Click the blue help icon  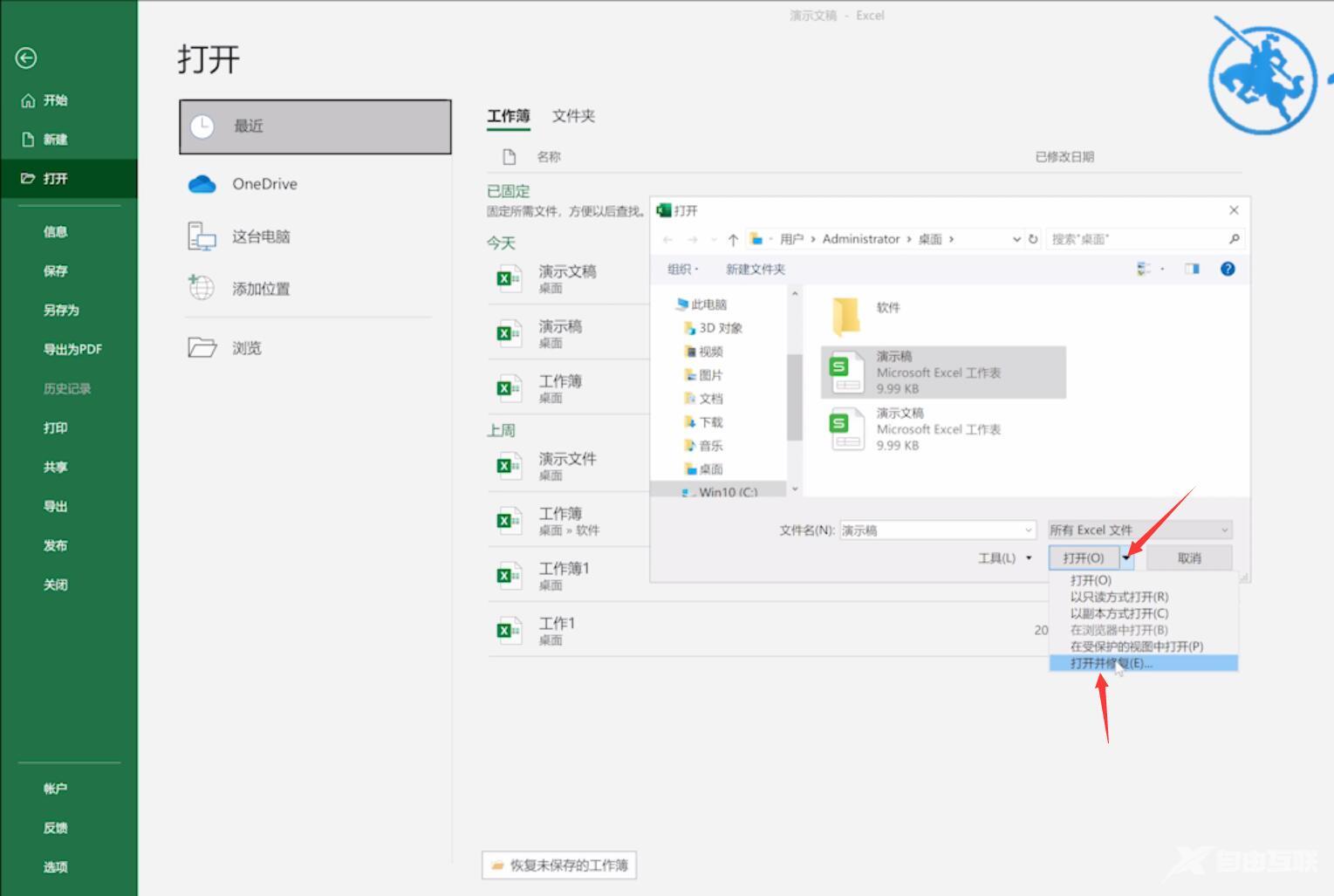point(1228,269)
